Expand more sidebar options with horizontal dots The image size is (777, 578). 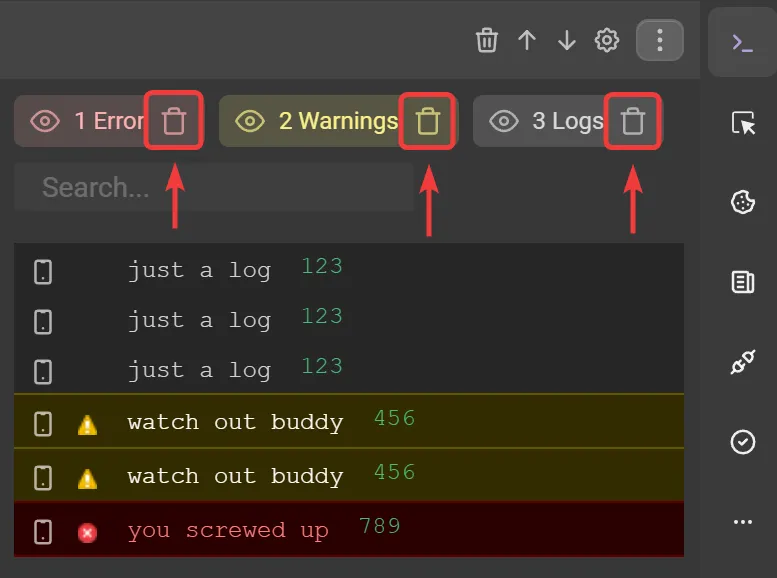click(742, 522)
